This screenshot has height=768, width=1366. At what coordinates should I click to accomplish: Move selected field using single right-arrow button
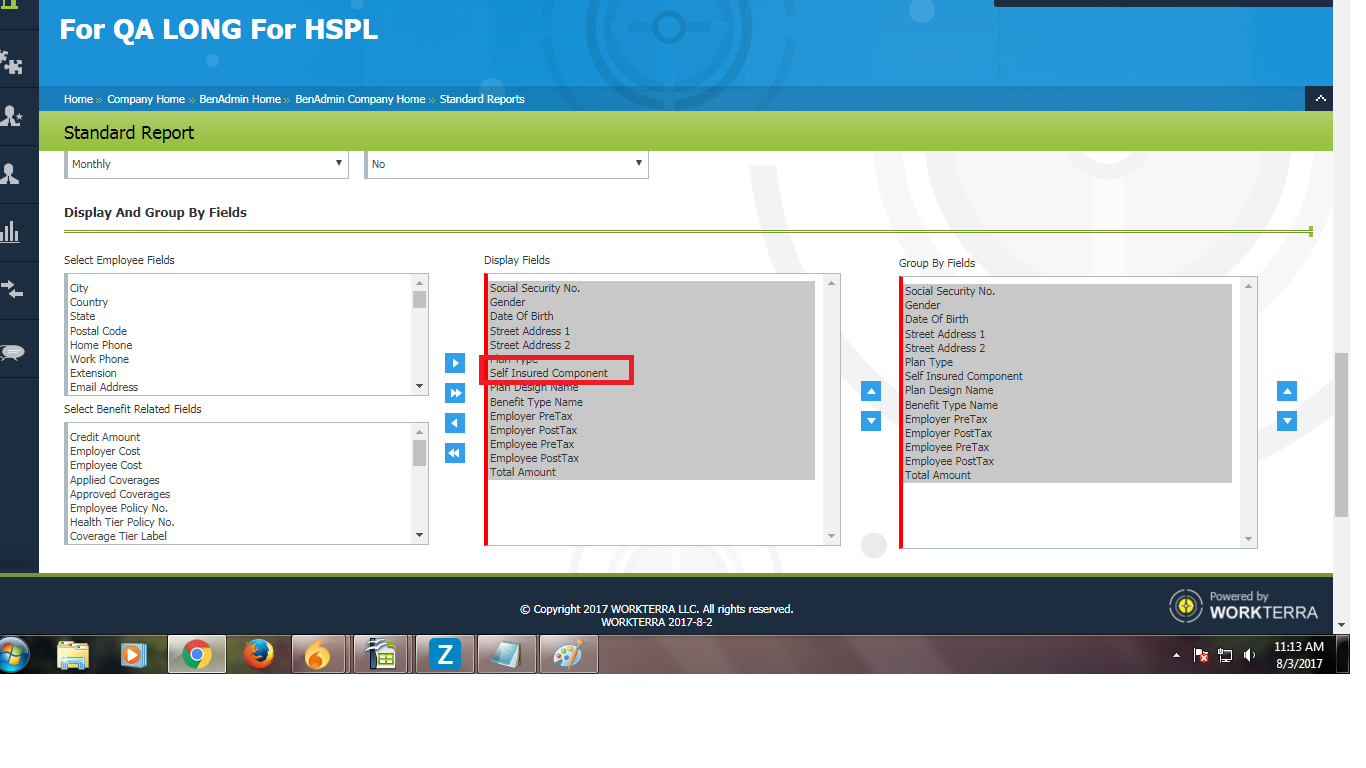[x=455, y=363]
